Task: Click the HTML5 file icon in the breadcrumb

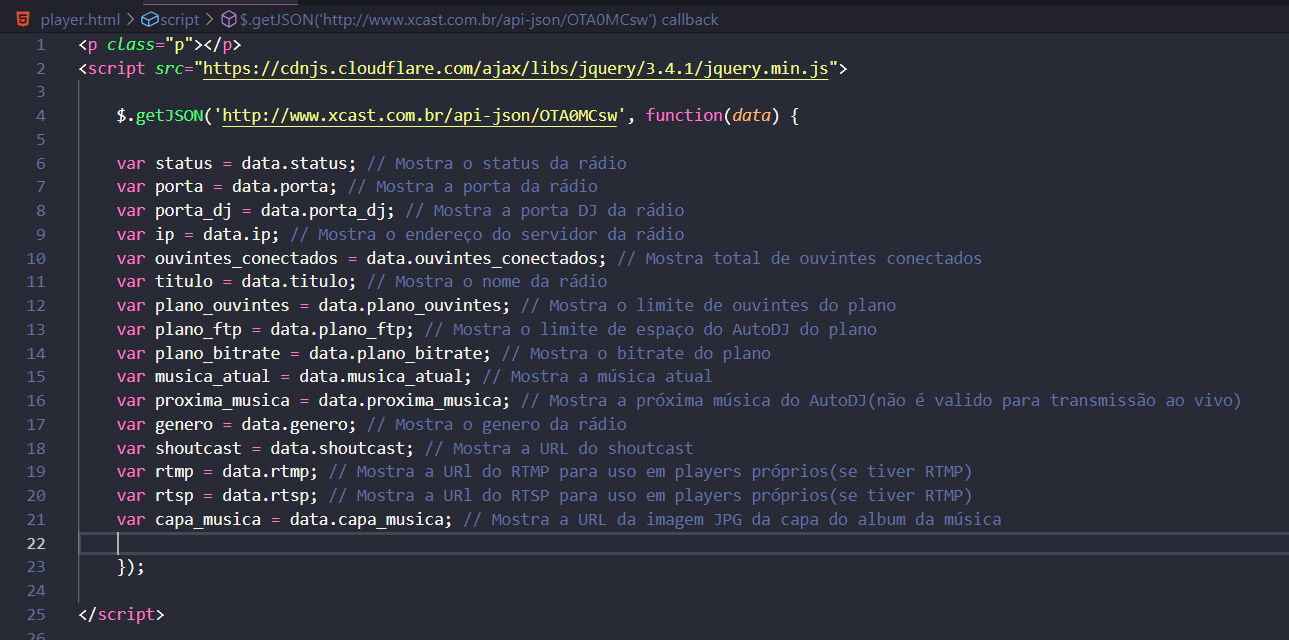Action: (23, 19)
